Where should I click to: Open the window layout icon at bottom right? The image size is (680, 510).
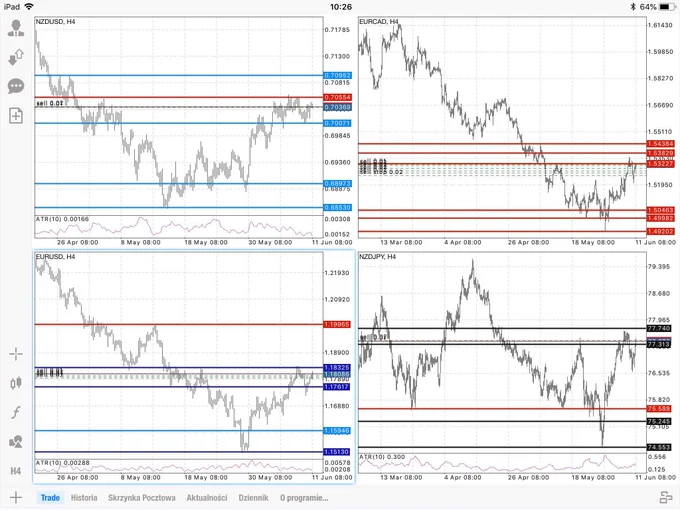[665, 497]
